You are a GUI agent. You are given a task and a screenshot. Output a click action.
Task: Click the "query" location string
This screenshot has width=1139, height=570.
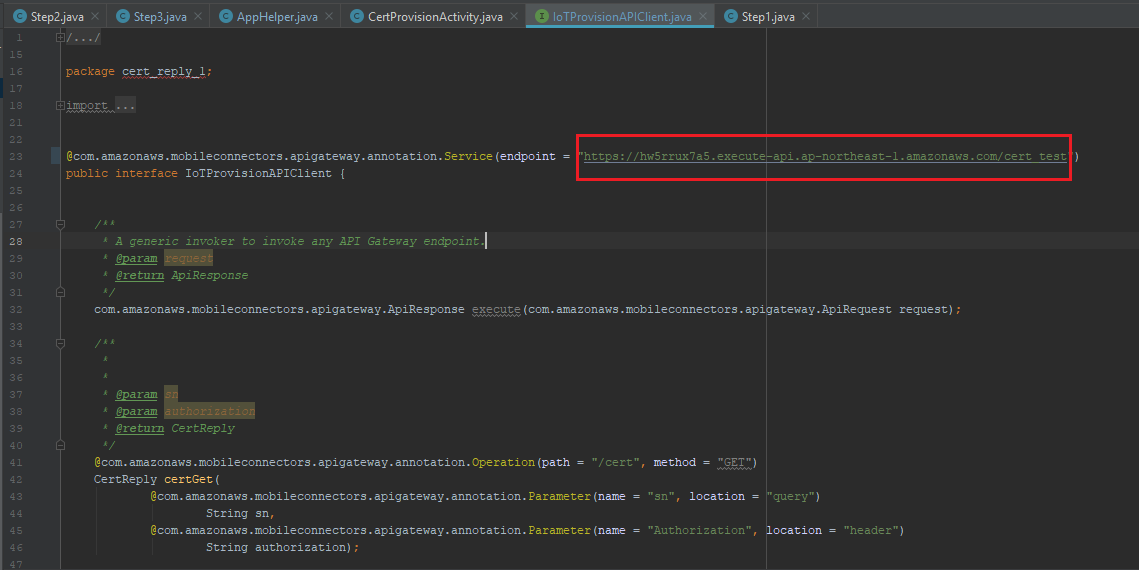click(790, 496)
